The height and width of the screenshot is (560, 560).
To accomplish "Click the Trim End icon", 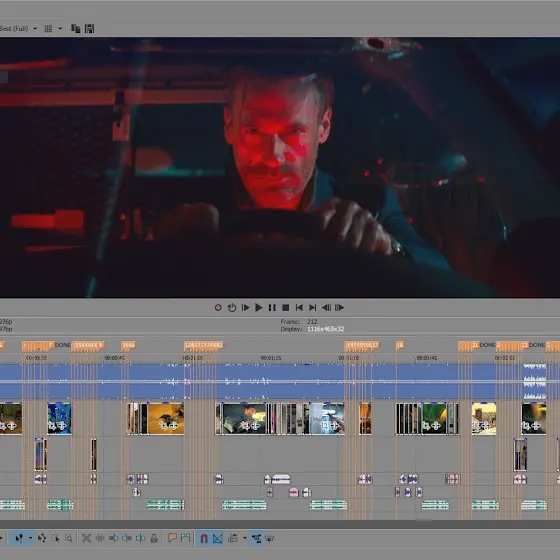I will [x=127, y=538].
